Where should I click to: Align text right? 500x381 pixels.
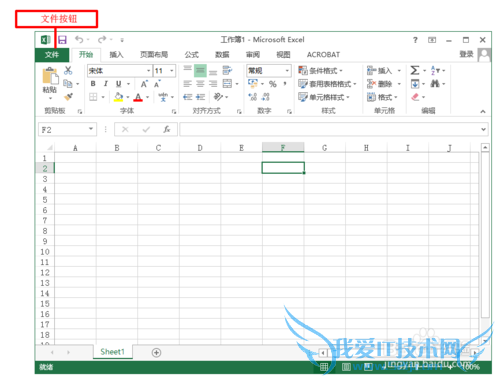pos(213,84)
